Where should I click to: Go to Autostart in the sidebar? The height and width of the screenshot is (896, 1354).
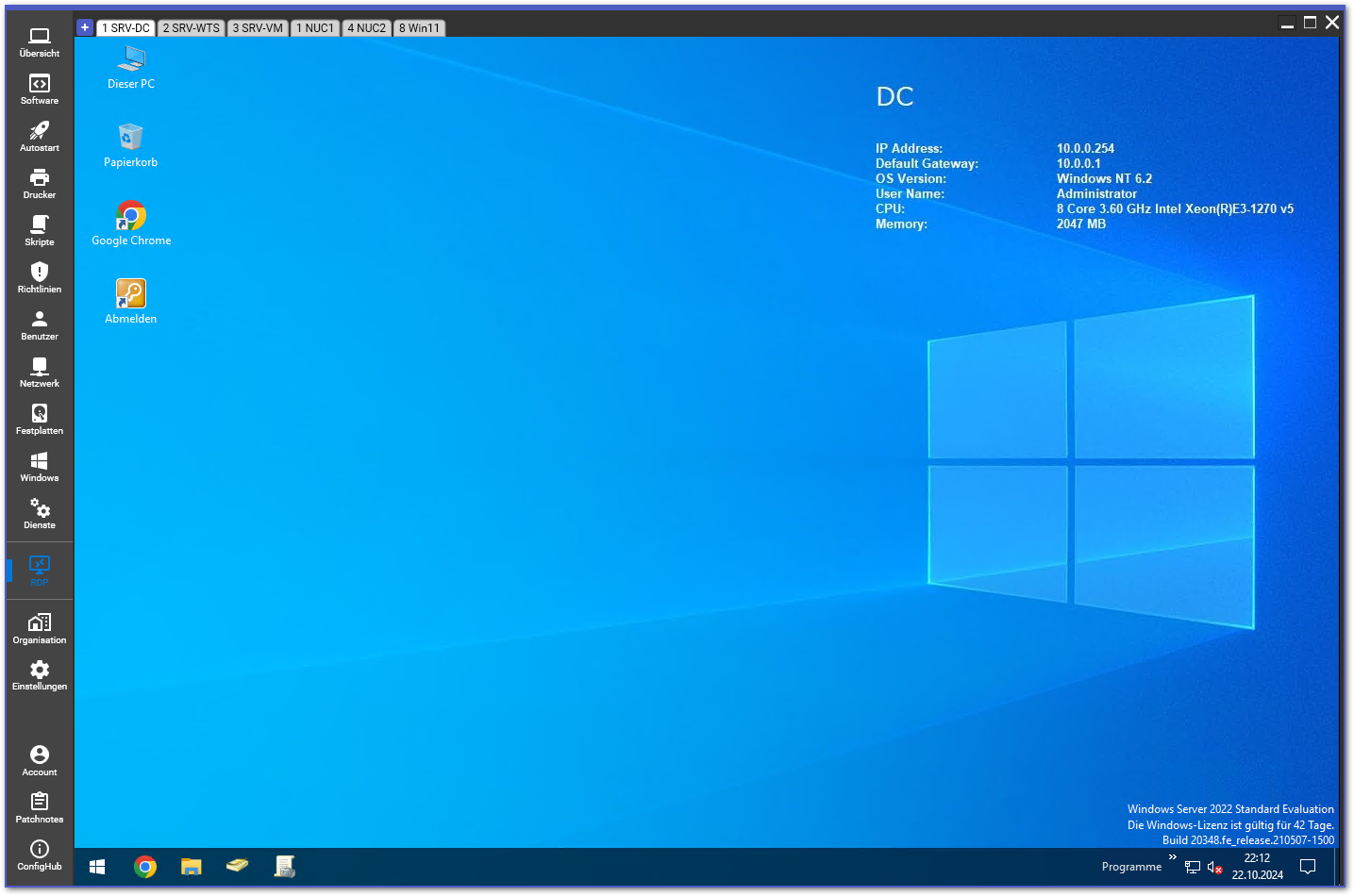coord(40,137)
